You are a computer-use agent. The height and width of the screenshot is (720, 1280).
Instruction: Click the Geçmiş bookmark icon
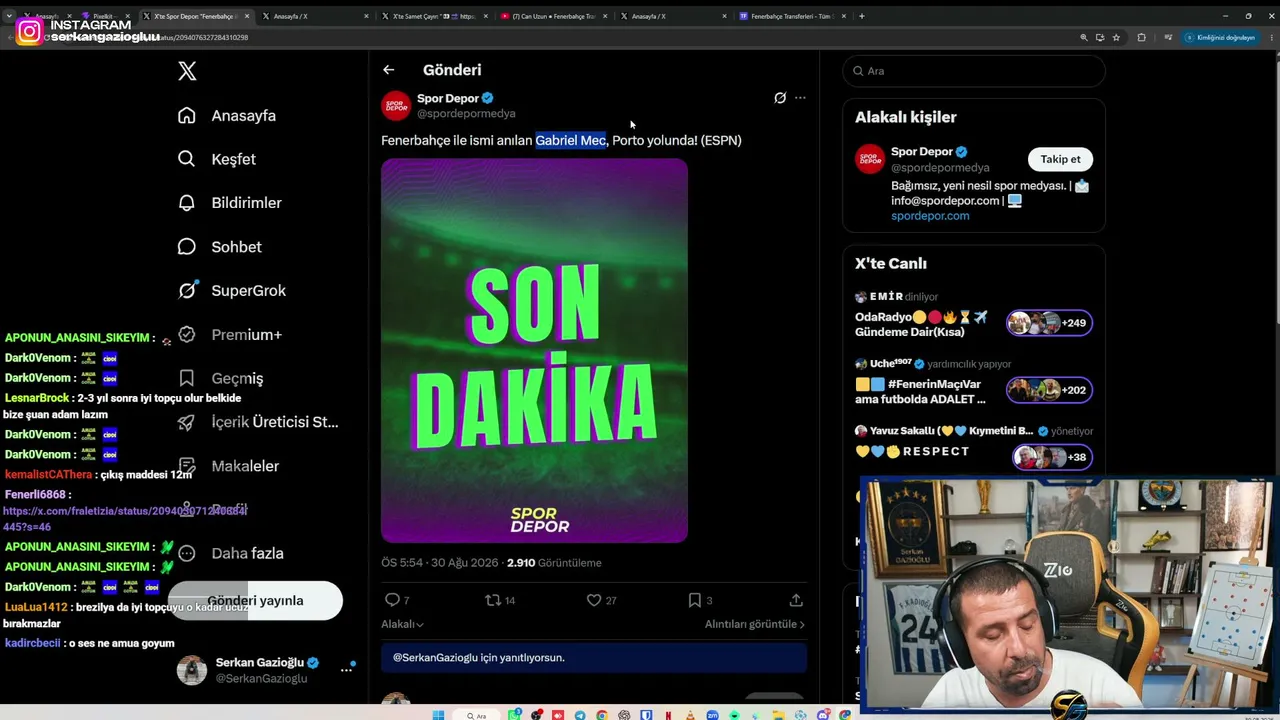pyautogui.click(x=186, y=378)
